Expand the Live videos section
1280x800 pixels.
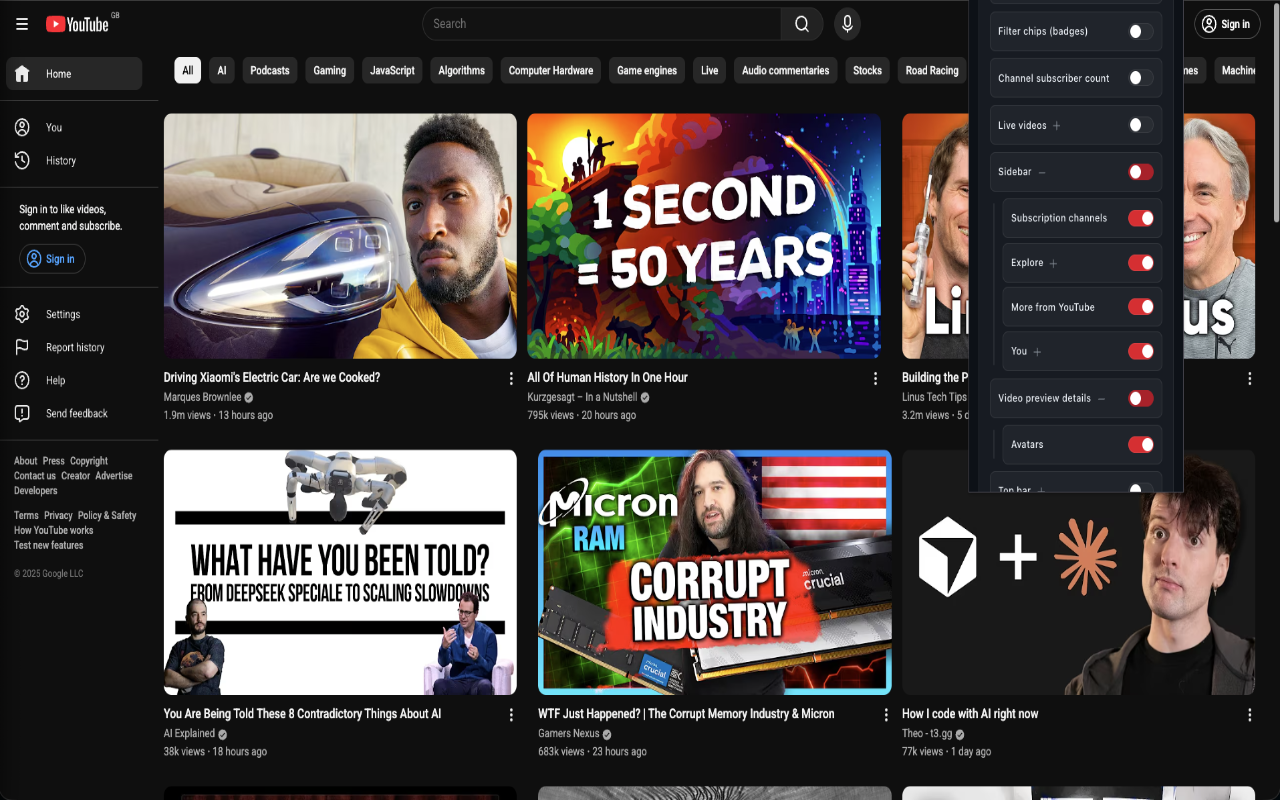pyautogui.click(x=1057, y=126)
